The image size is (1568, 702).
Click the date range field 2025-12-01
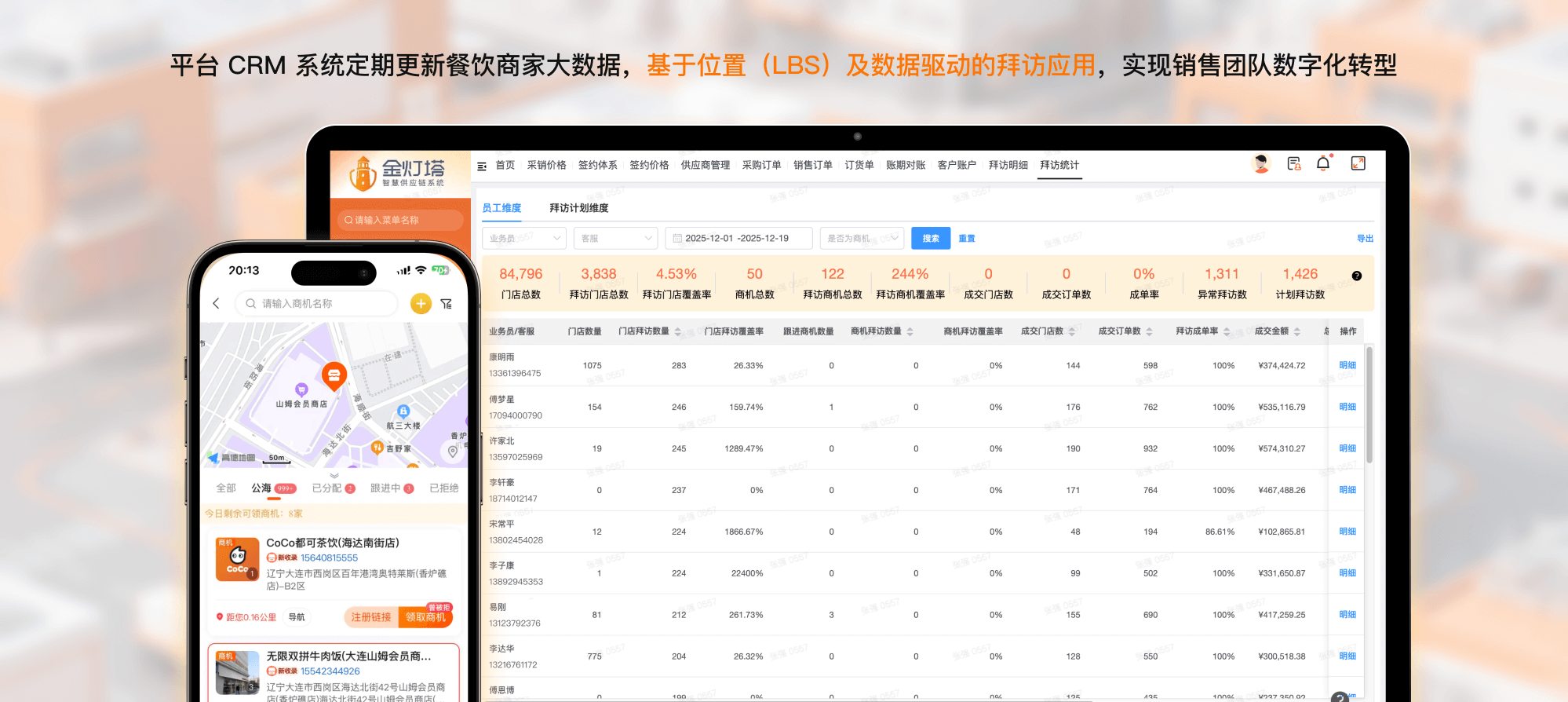737,238
